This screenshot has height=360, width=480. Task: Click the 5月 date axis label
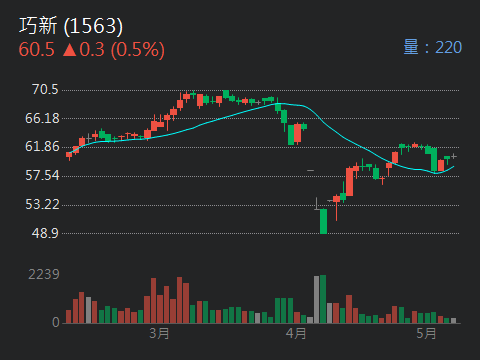click(426, 333)
